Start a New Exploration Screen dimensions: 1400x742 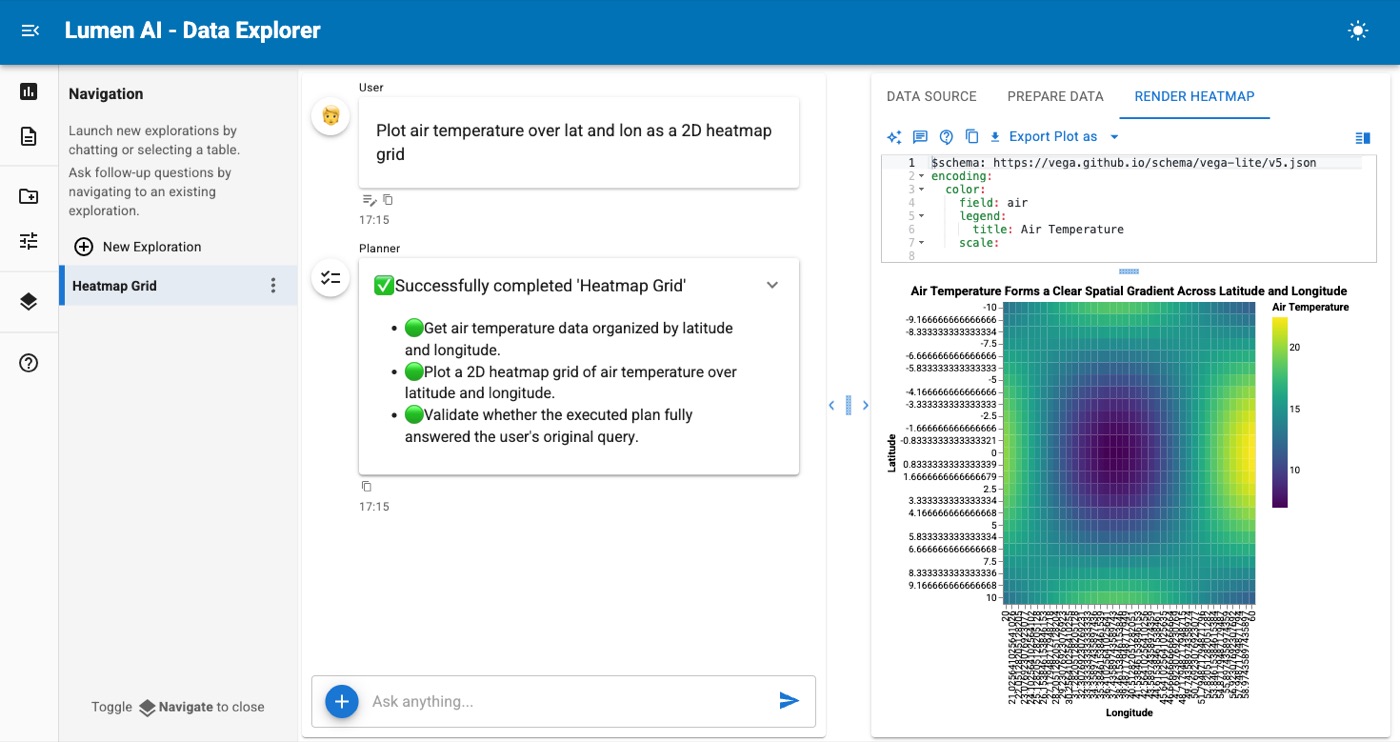pos(138,247)
